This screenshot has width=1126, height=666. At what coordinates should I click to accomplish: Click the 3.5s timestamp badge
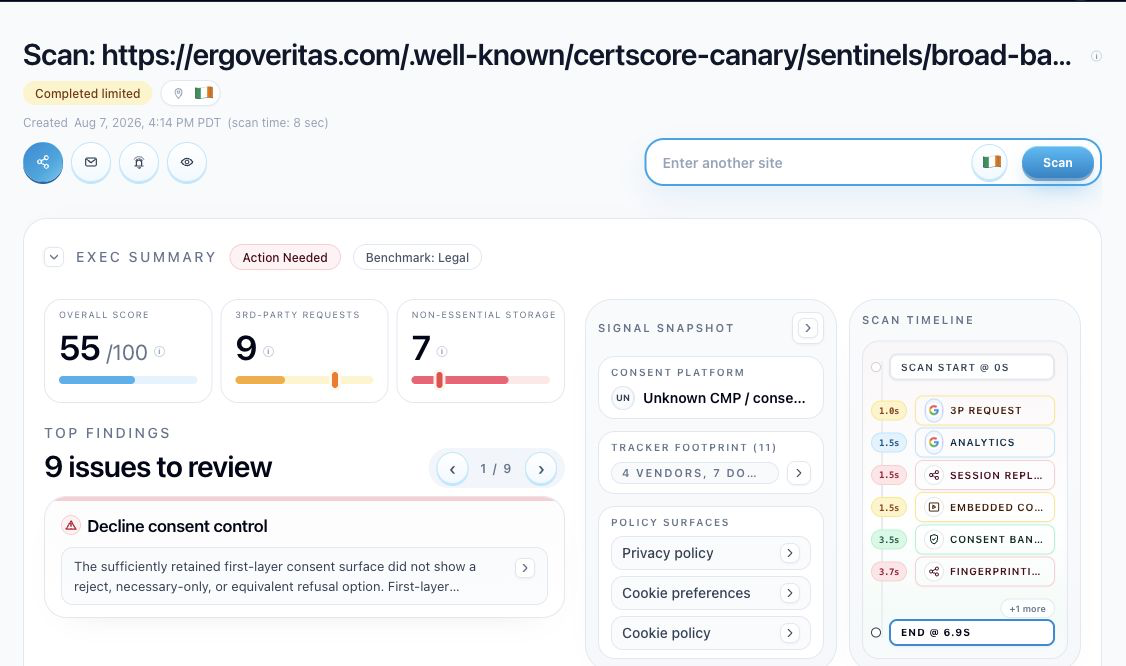(889, 540)
